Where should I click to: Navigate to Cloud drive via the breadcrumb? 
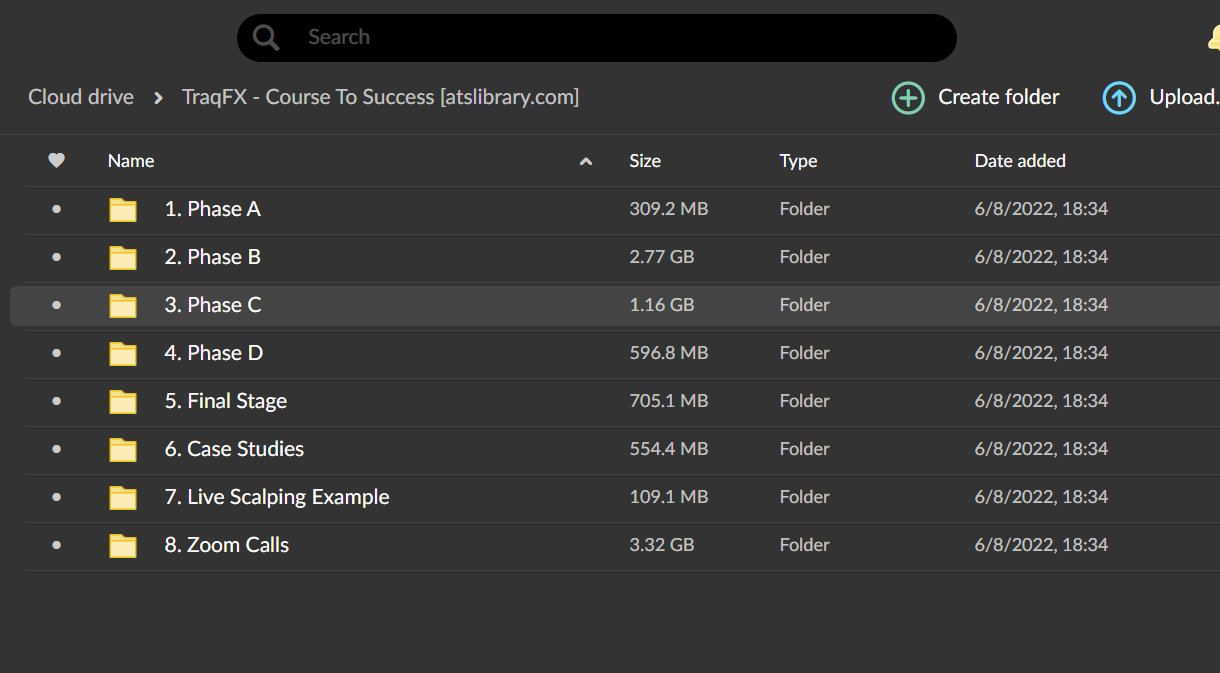(80, 97)
